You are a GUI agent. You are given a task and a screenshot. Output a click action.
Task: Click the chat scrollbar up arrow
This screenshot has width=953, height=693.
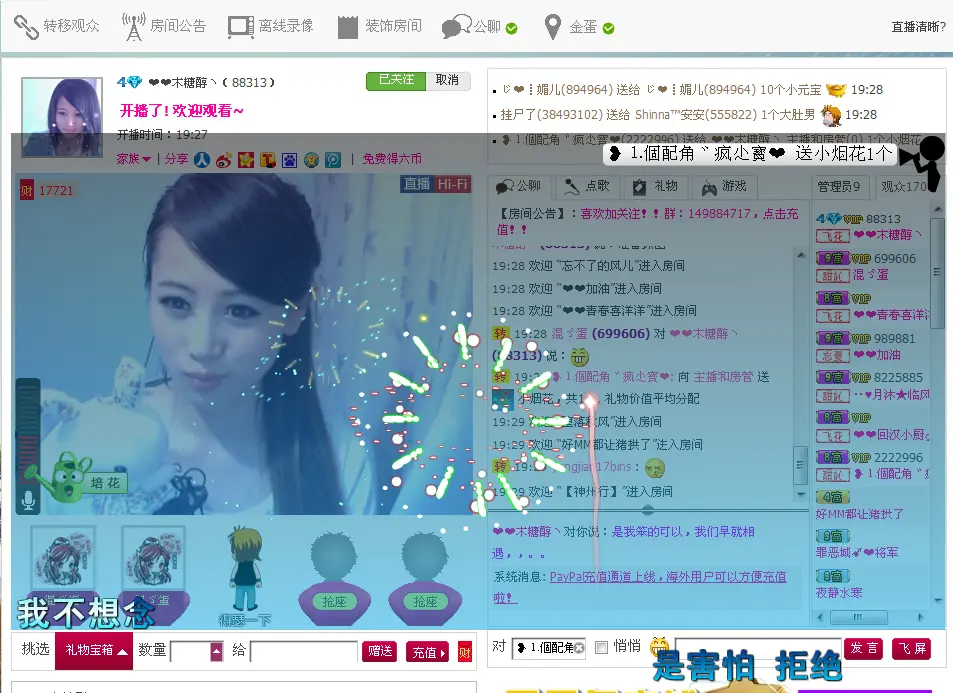point(800,255)
